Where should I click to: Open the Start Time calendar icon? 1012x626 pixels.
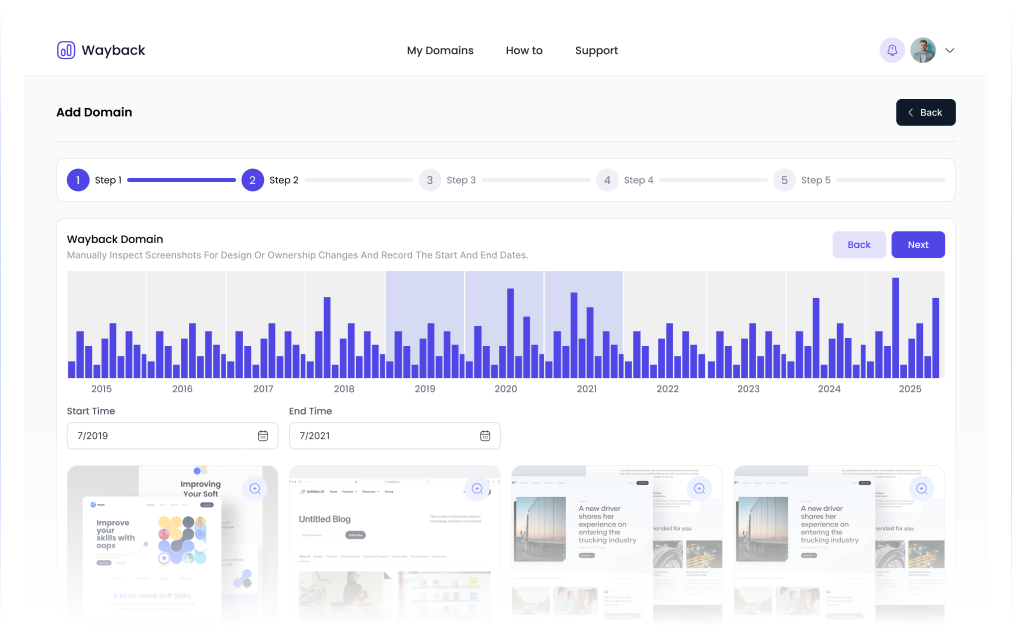[263, 436]
